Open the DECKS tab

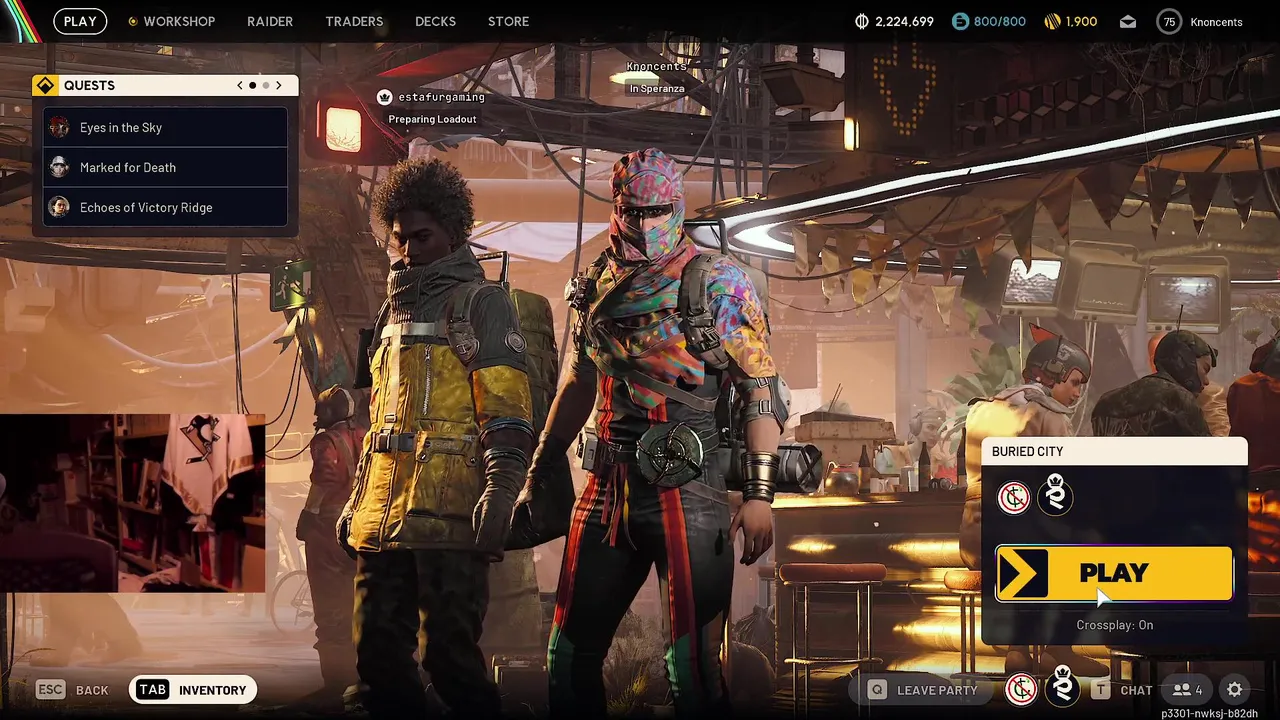click(x=435, y=21)
